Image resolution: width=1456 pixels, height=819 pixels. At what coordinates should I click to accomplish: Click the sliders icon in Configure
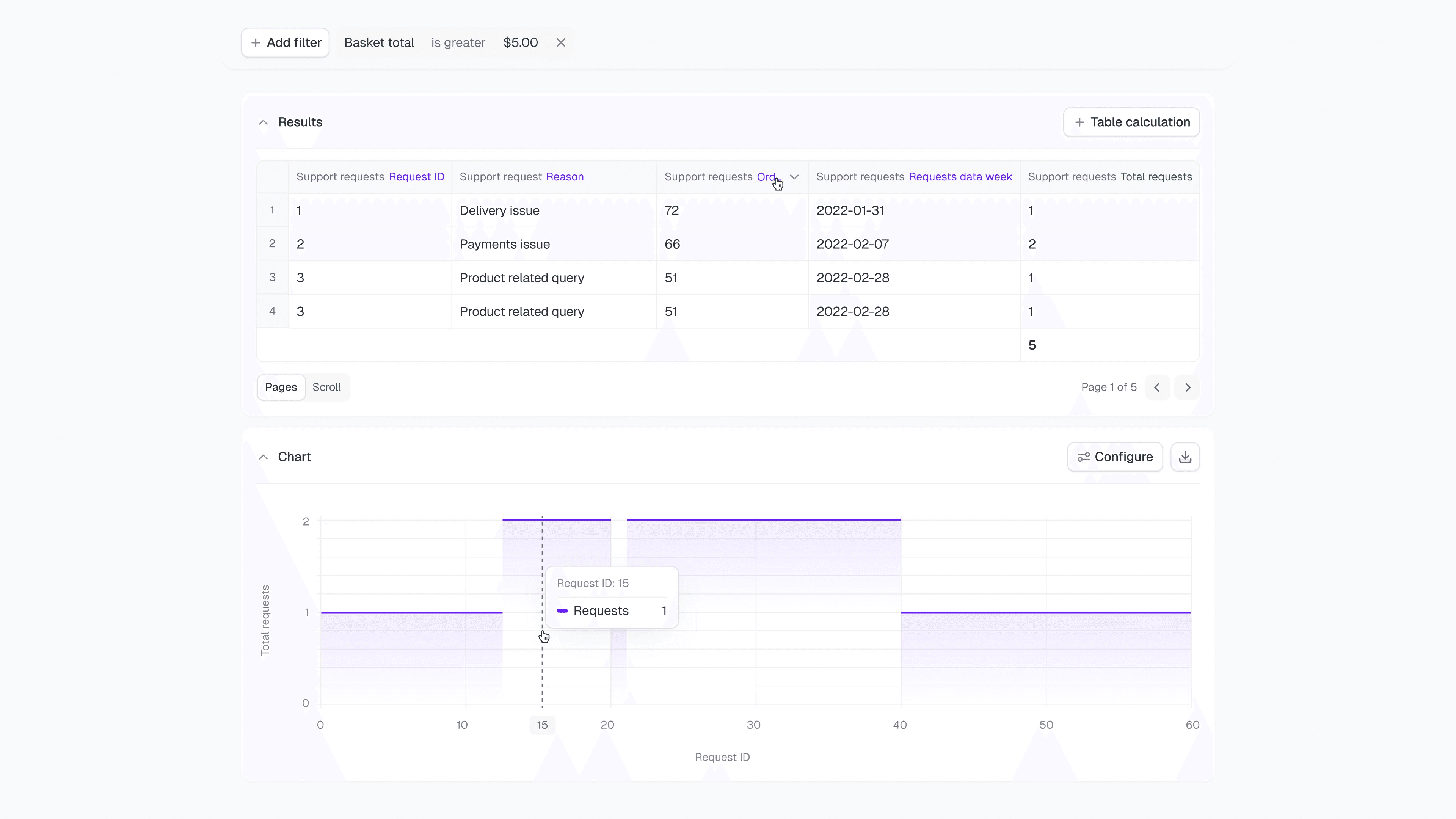(x=1084, y=457)
